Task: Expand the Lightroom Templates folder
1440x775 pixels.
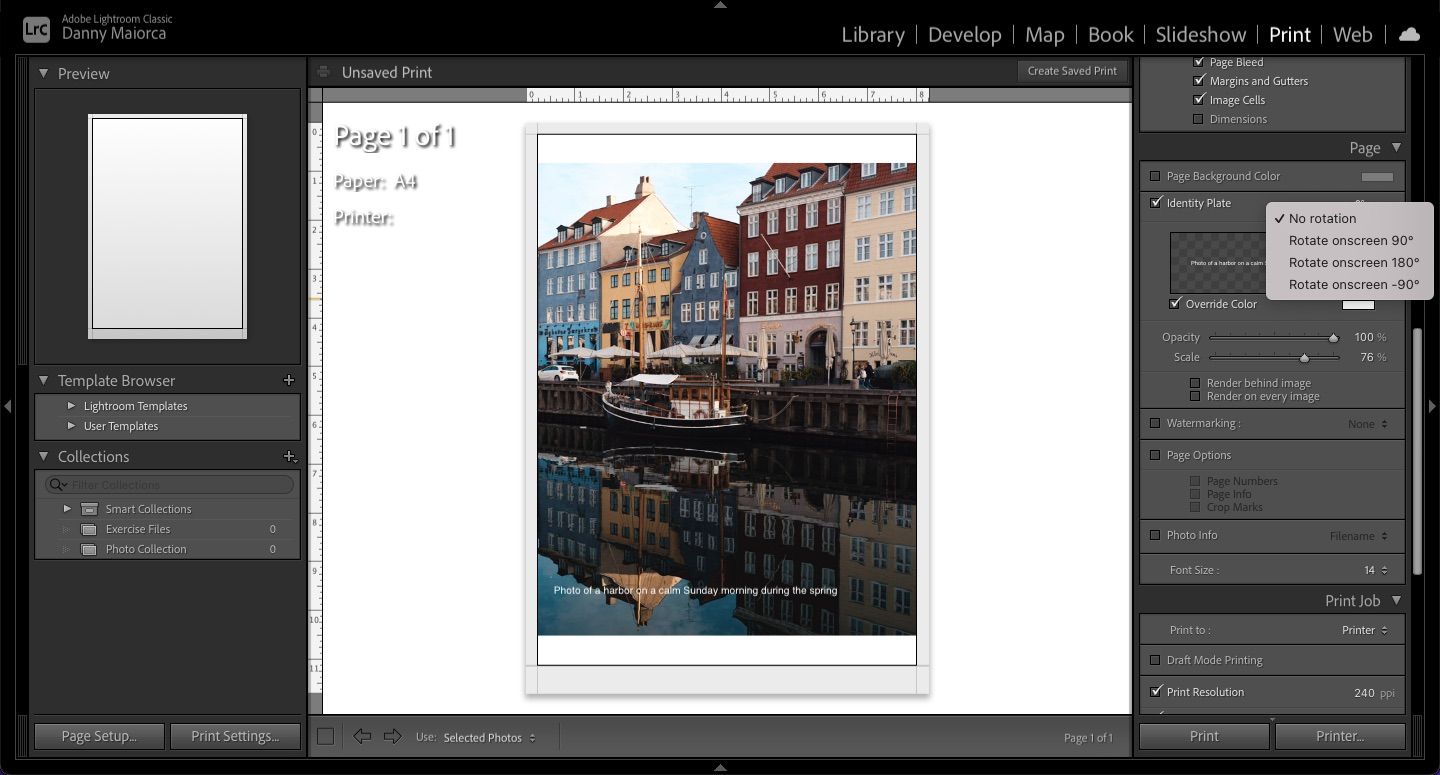Action: (71, 406)
